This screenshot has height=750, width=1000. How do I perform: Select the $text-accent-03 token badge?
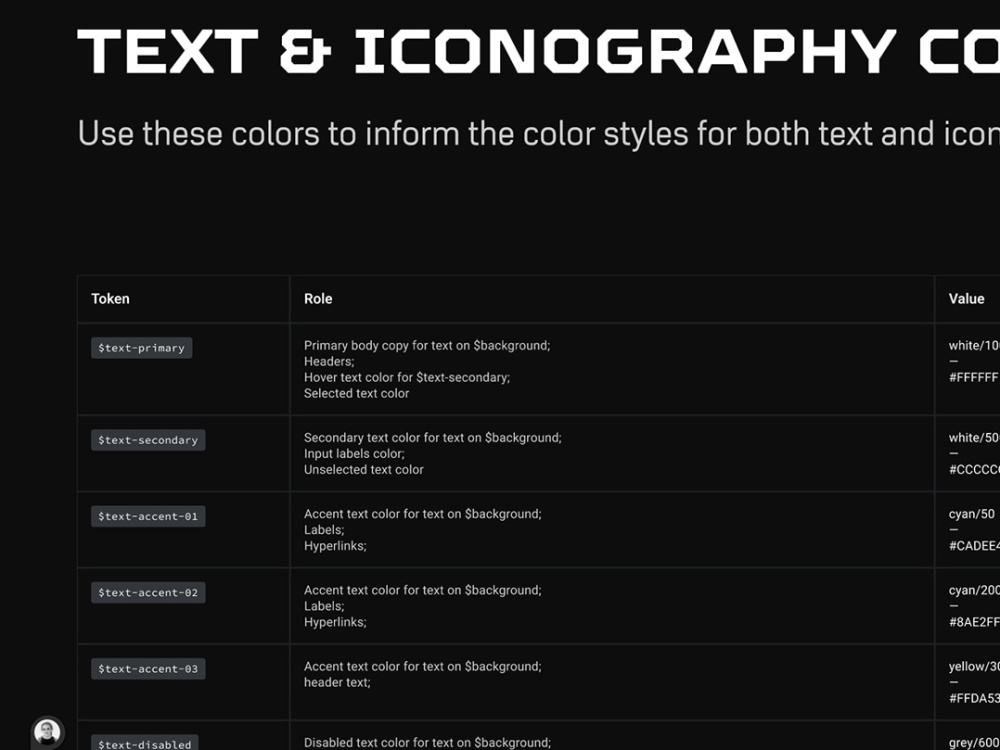click(x=148, y=668)
